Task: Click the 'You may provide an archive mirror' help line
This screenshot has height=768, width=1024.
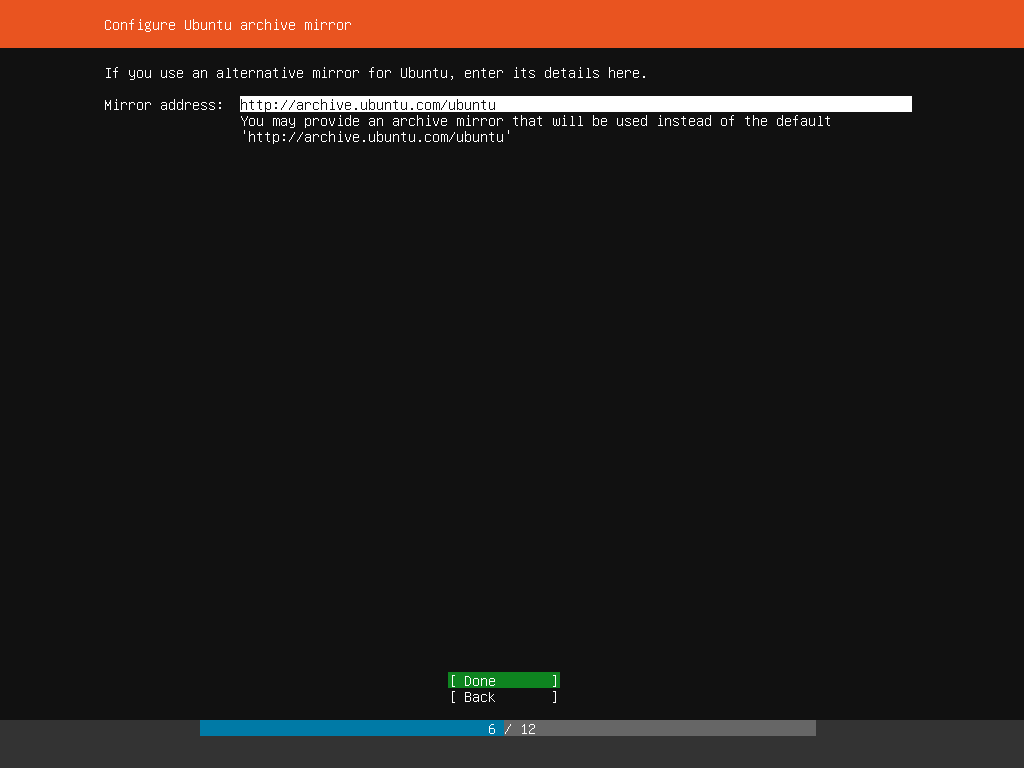Action: click(536, 121)
